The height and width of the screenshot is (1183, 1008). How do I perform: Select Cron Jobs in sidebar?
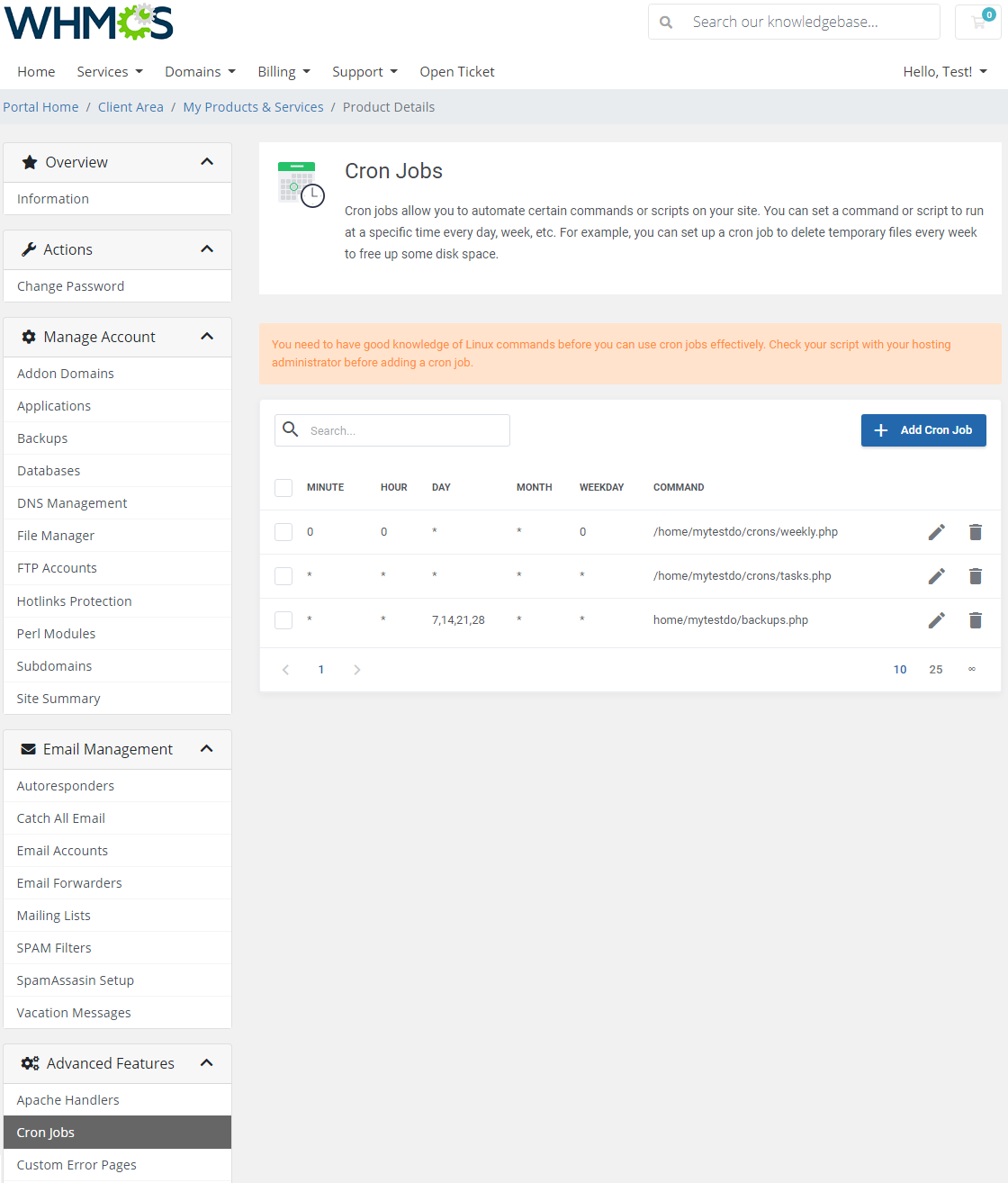click(117, 1133)
